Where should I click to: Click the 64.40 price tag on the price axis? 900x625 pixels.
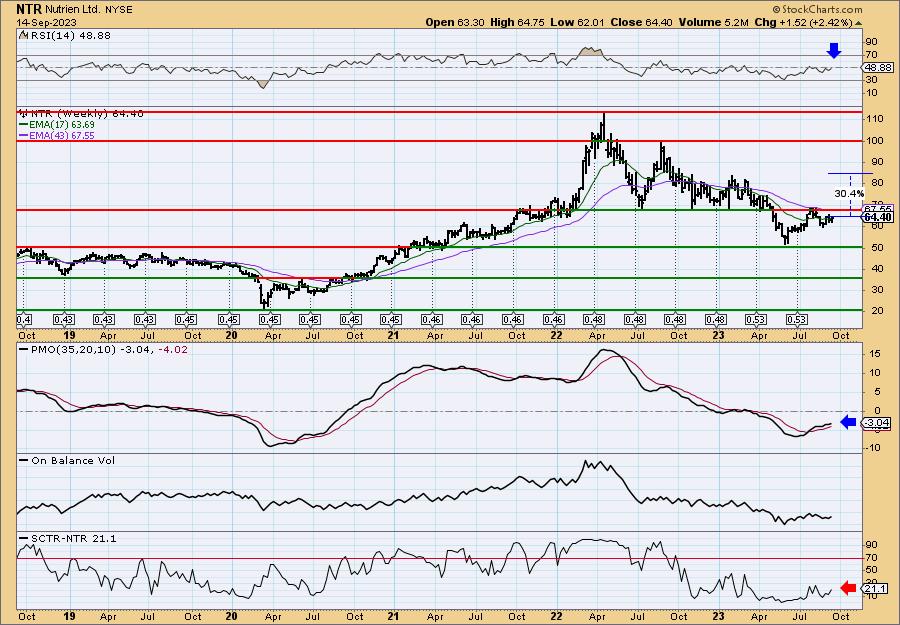[878, 217]
